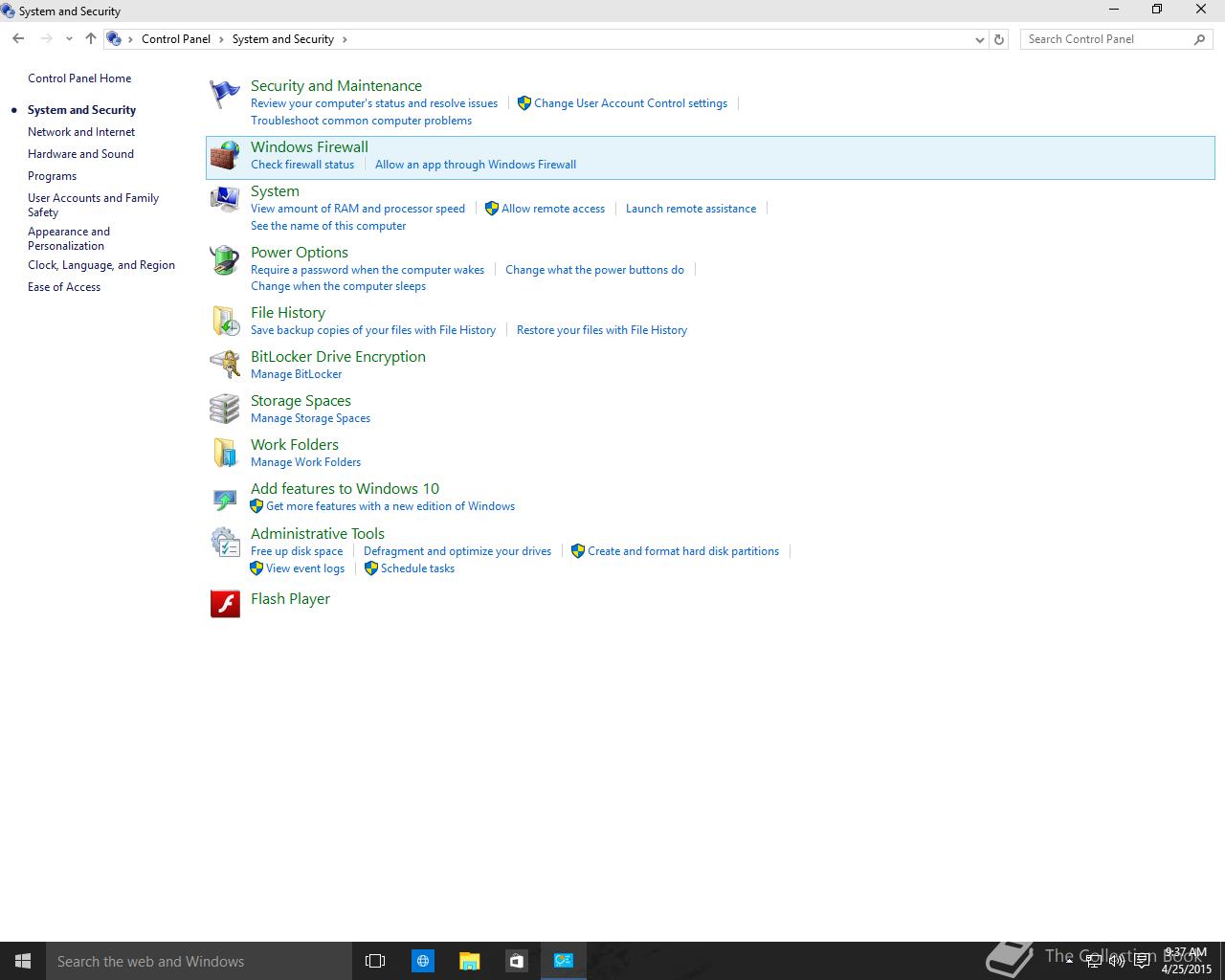Click the BitLocker Drive Encryption key icon
The image size is (1225, 980).
[x=225, y=365]
